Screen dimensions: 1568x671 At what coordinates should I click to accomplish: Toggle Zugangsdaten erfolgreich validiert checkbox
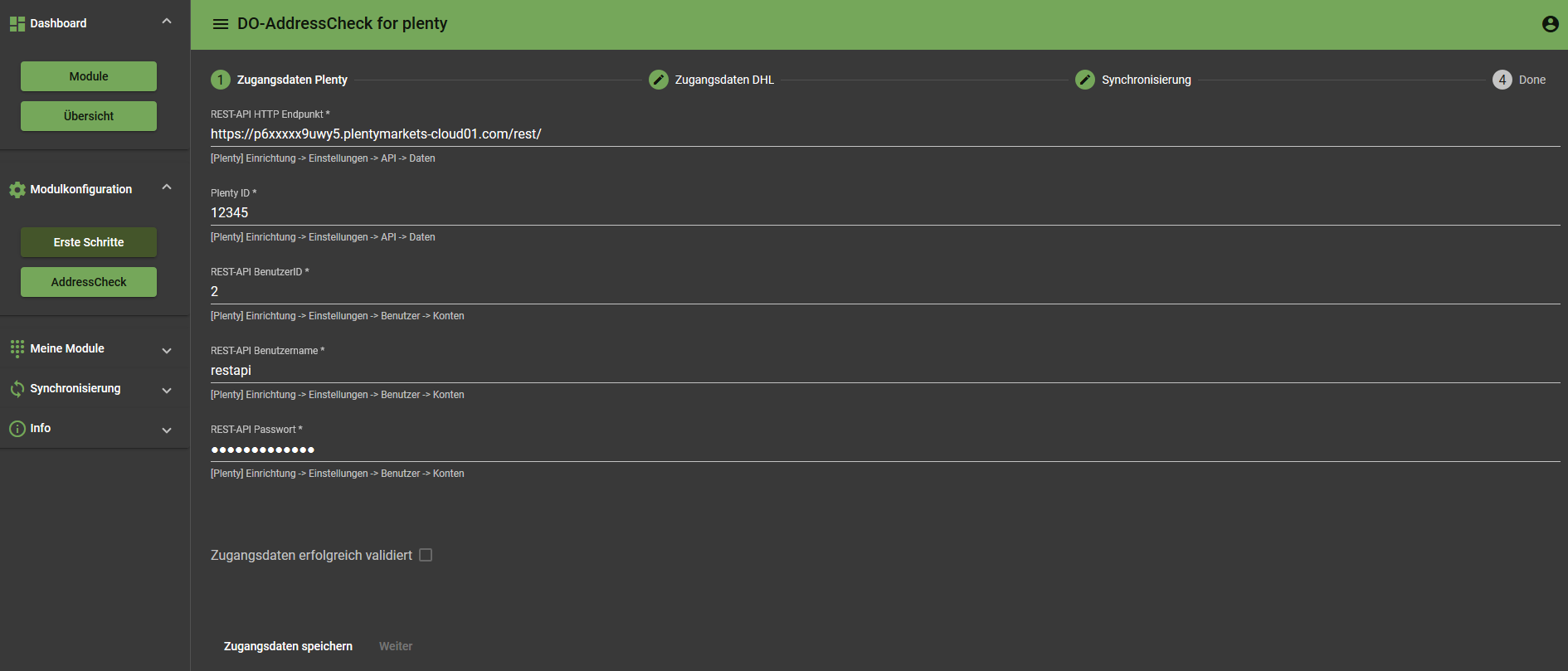click(x=426, y=555)
